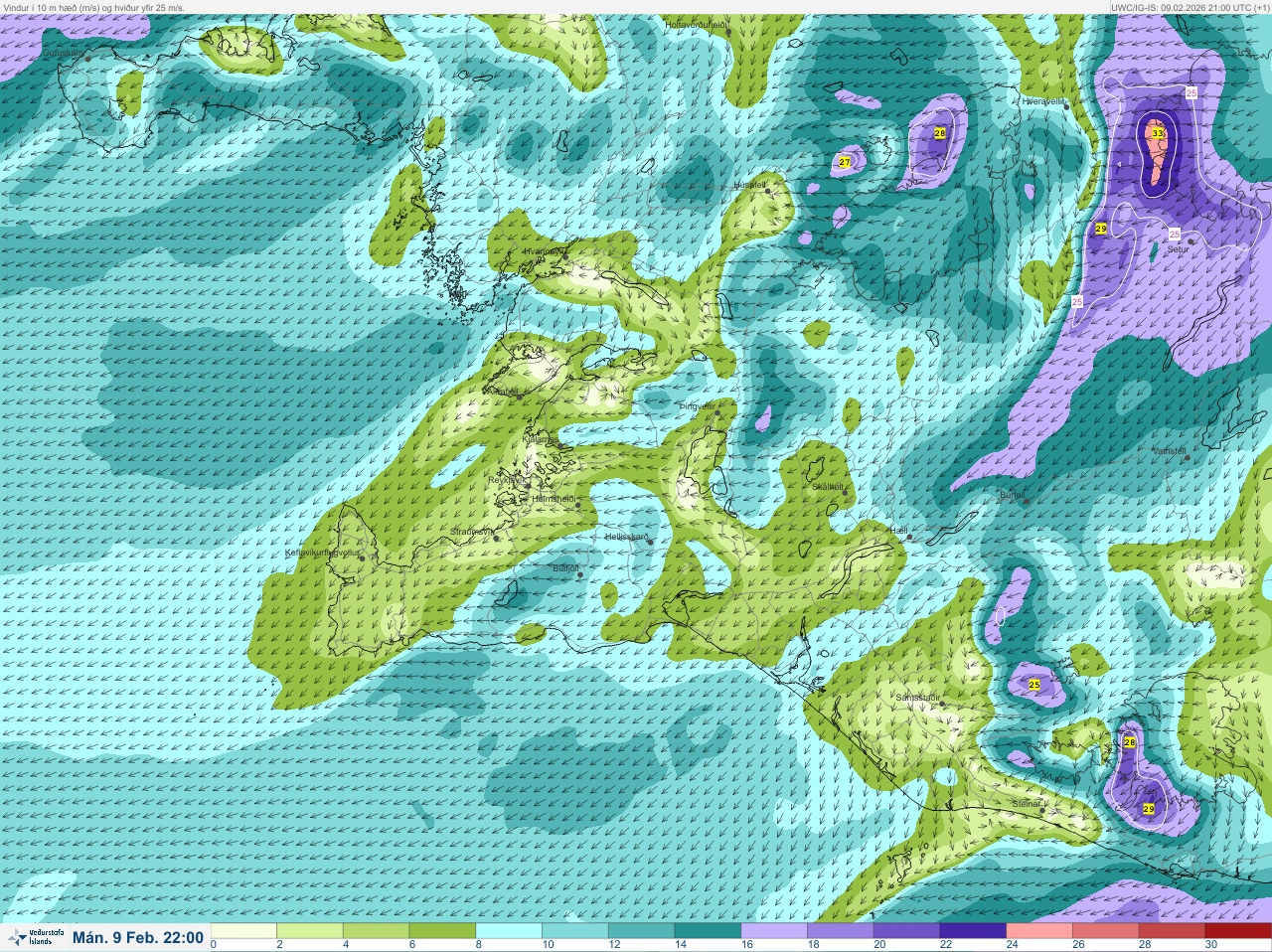Pick the olive green 6–8 m/s legend swatch

click(443, 931)
